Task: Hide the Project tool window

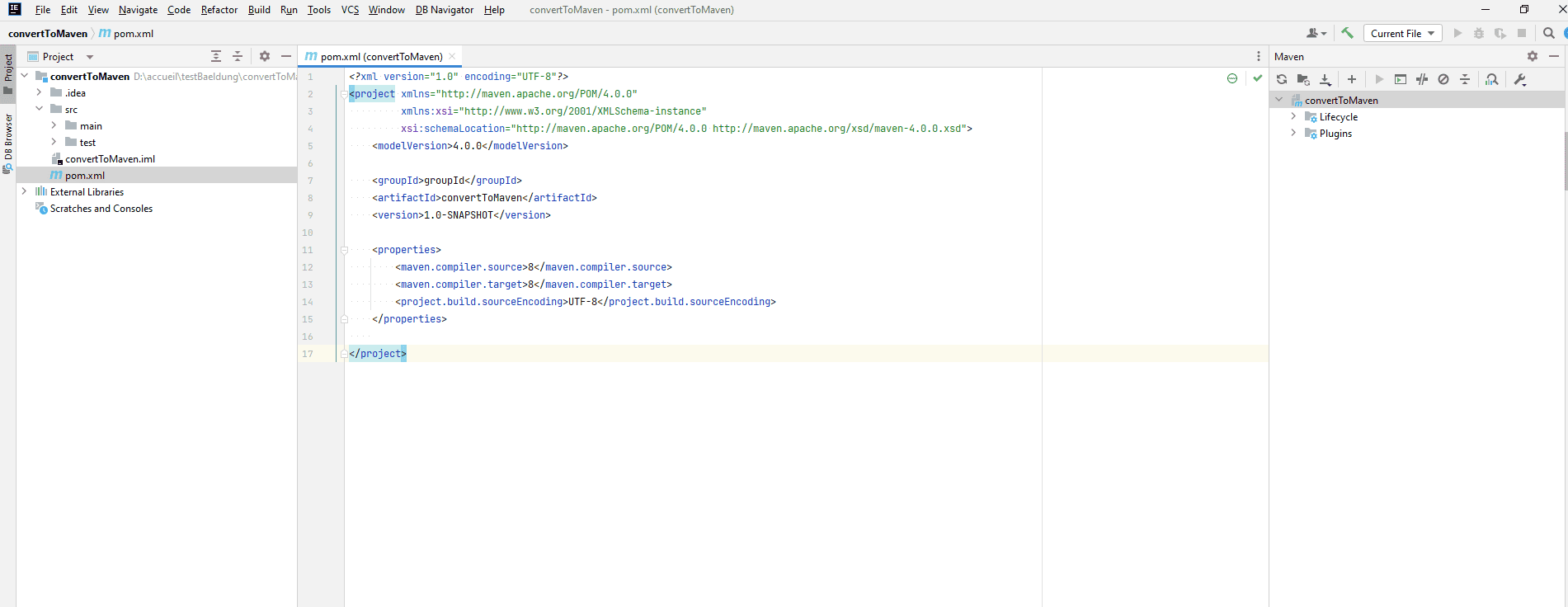Action: (x=286, y=56)
